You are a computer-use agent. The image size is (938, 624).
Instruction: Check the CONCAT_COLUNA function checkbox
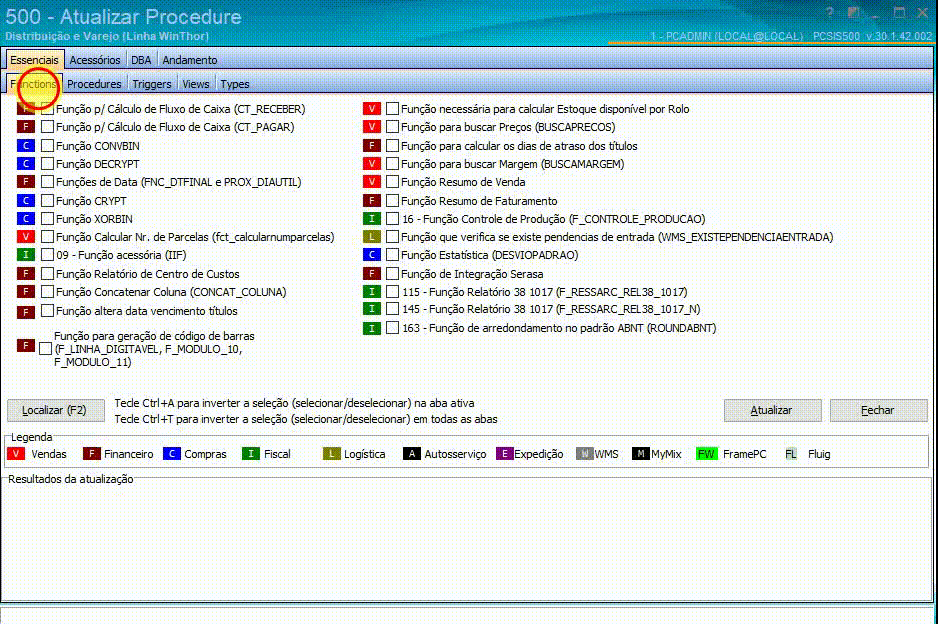tap(47, 291)
